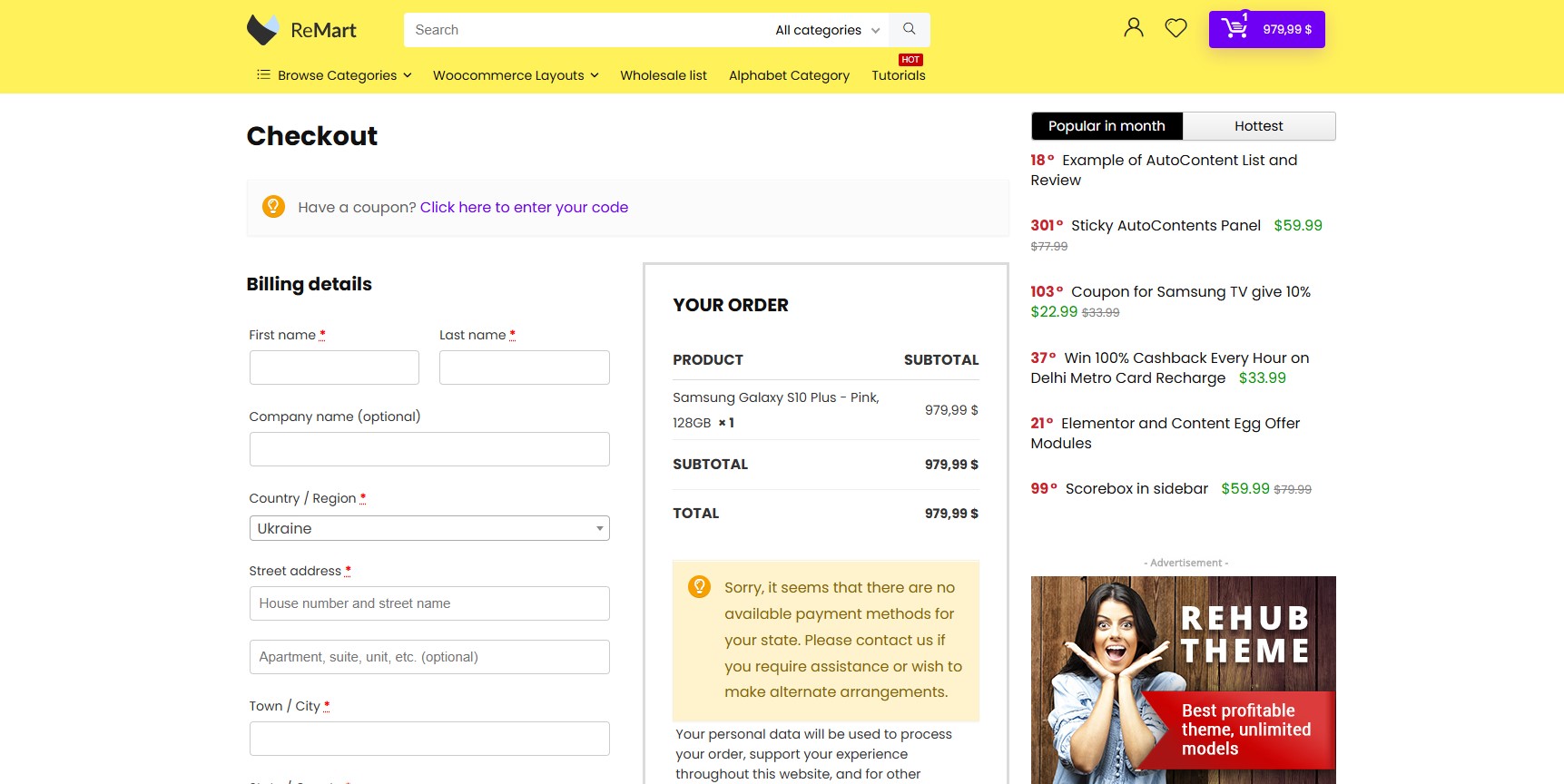This screenshot has width=1564, height=784.
Task: Open the Delhi Metro Card Recharge cashback link
Action: click(1170, 367)
